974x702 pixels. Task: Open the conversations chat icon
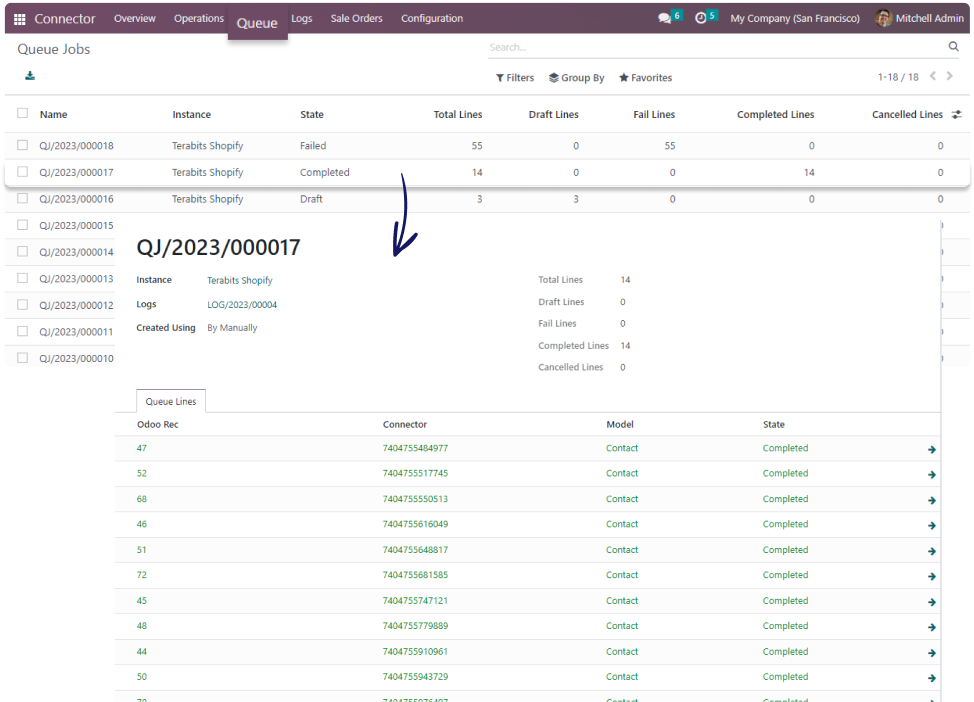[665, 19]
